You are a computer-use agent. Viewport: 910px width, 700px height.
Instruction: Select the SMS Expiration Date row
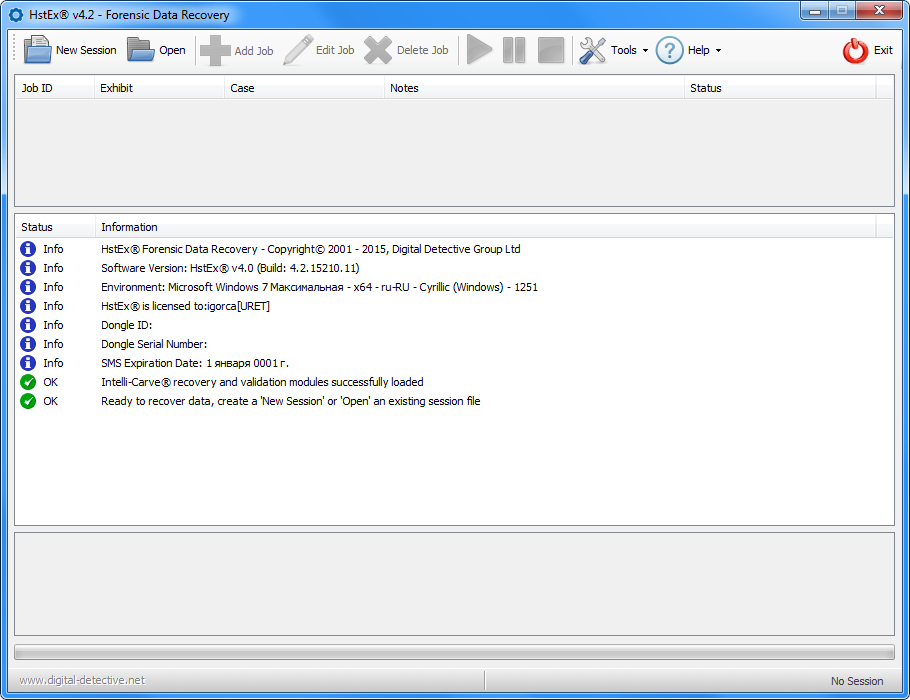click(454, 363)
